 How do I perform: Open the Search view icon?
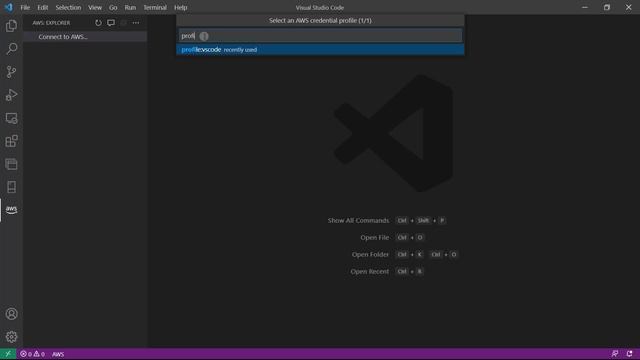[x=11, y=49]
